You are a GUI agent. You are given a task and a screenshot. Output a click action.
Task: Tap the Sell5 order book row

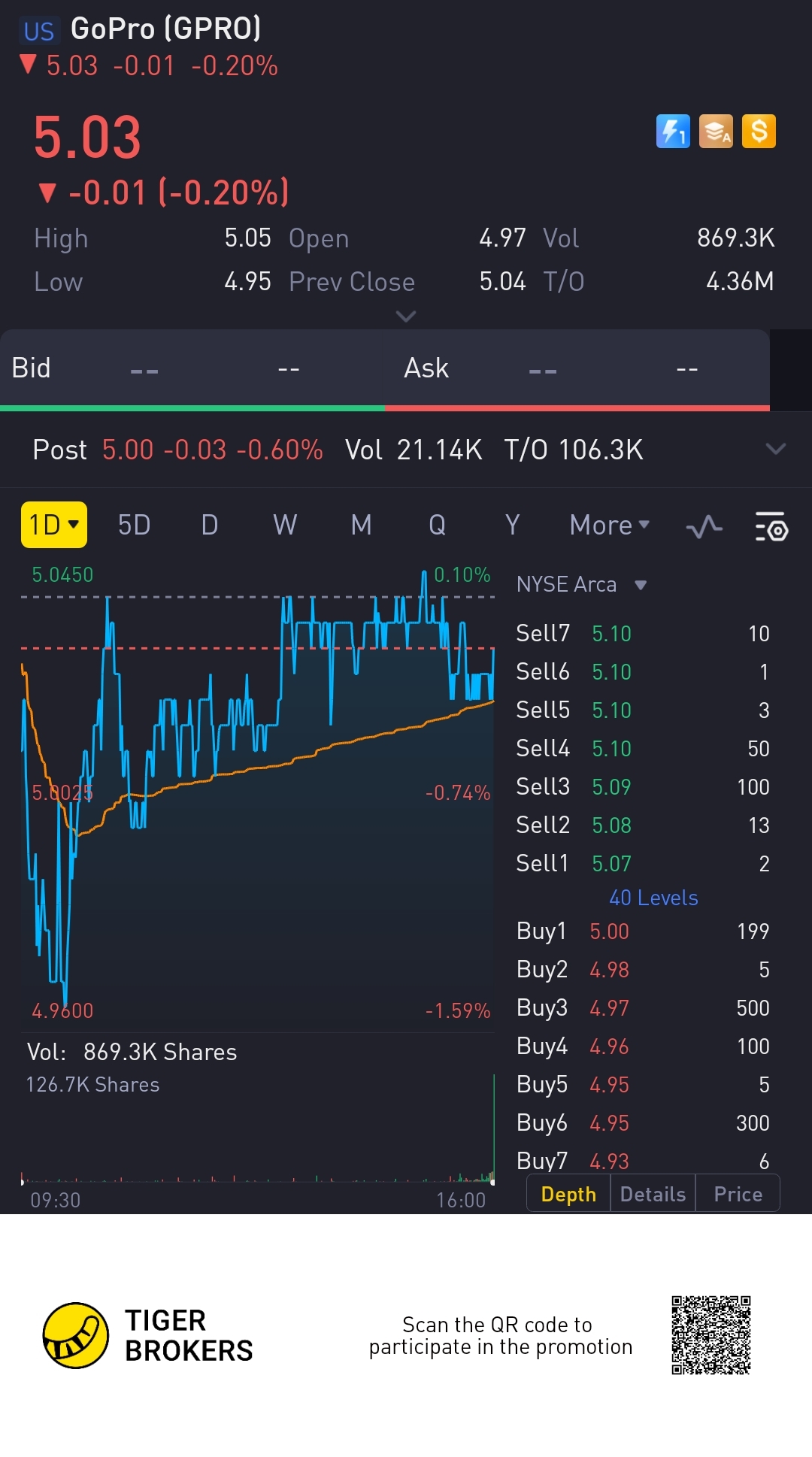point(643,710)
